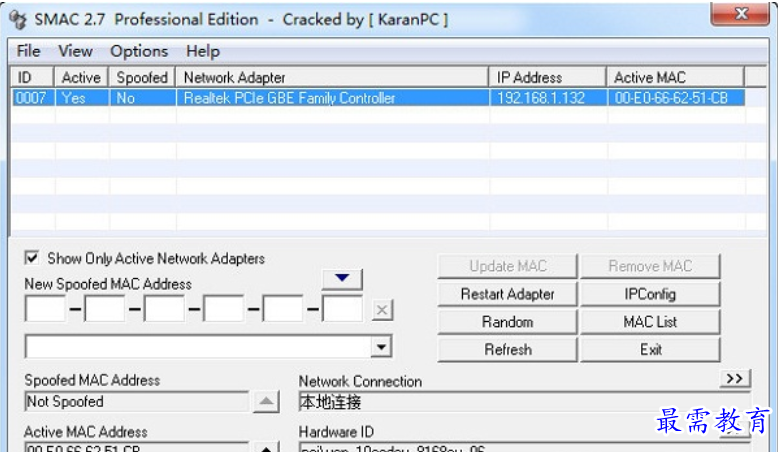The width and height of the screenshot is (778, 452).
Task: Open IPConfig
Action: (650, 294)
